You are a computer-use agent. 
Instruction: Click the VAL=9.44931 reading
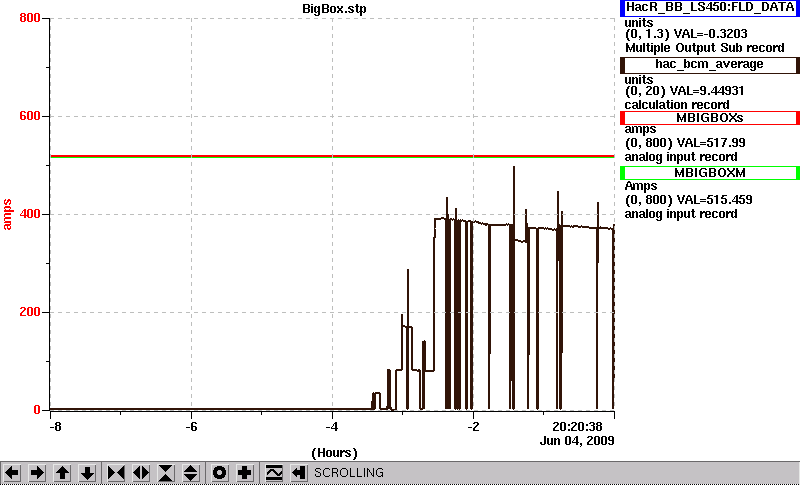[709, 91]
